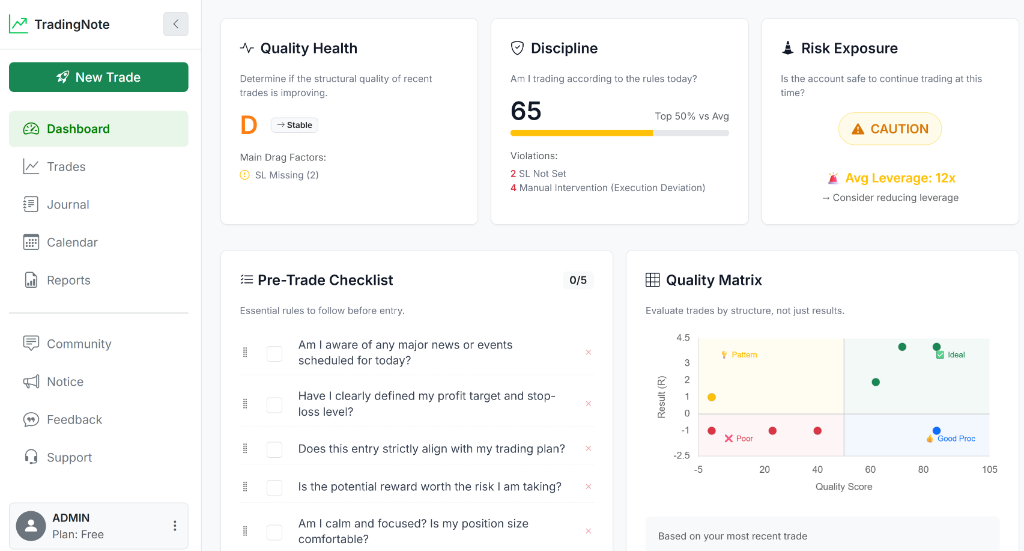The width and height of the screenshot is (1024, 551).
Task: Click the Feedback speech bubble icon
Action: coord(31,420)
